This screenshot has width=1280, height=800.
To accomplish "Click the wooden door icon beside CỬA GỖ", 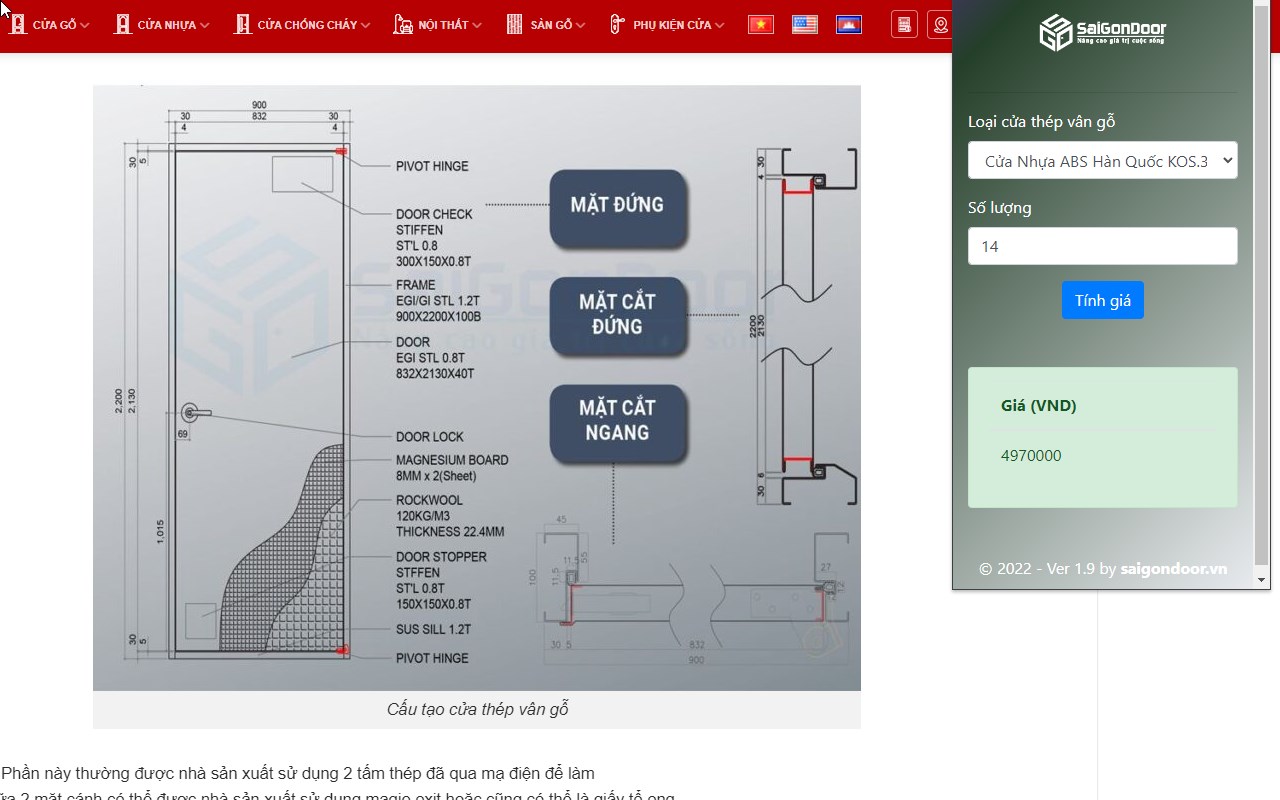I will (17, 25).
